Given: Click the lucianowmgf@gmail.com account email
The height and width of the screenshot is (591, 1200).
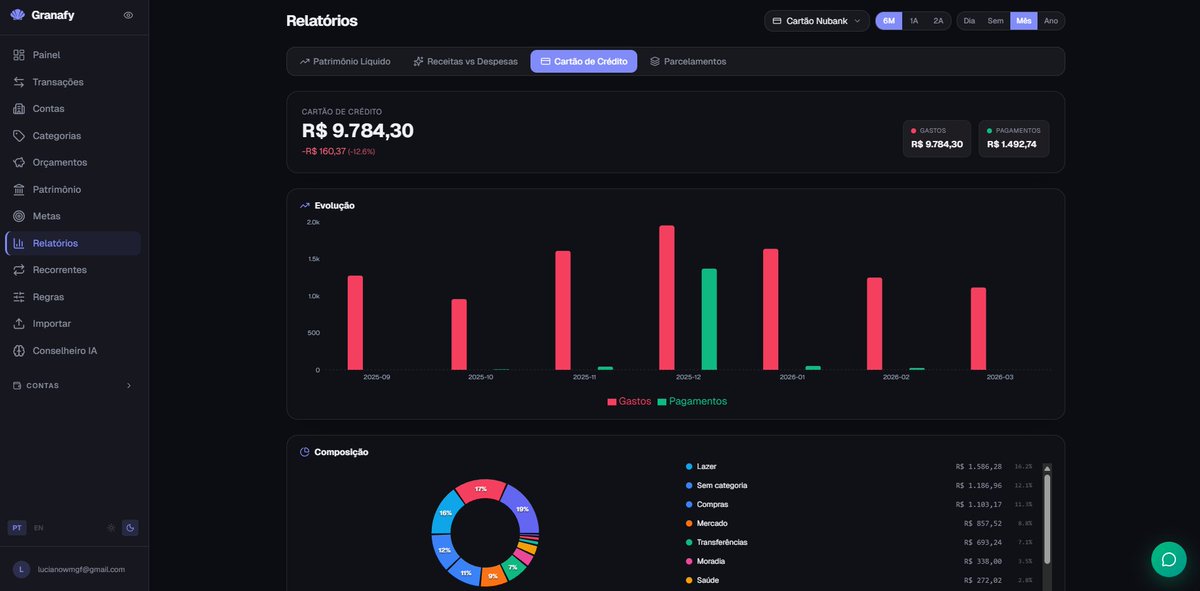Looking at the screenshot, I should [81, 569].
